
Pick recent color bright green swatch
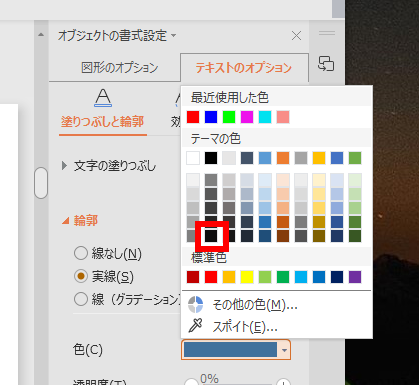coord(229,117)
